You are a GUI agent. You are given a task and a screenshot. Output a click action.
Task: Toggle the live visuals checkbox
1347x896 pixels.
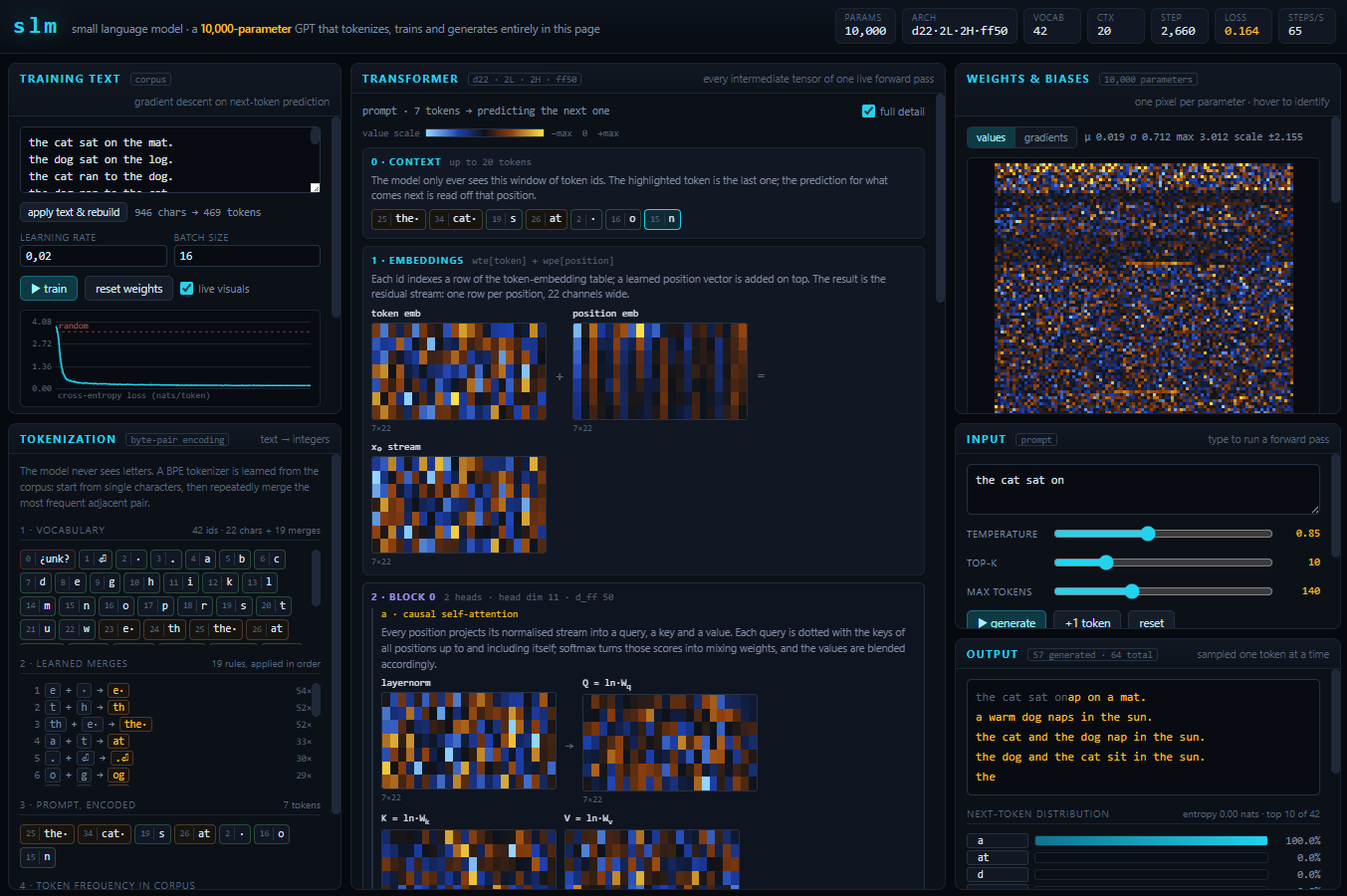pyautogui.click(x=187, y=289)
